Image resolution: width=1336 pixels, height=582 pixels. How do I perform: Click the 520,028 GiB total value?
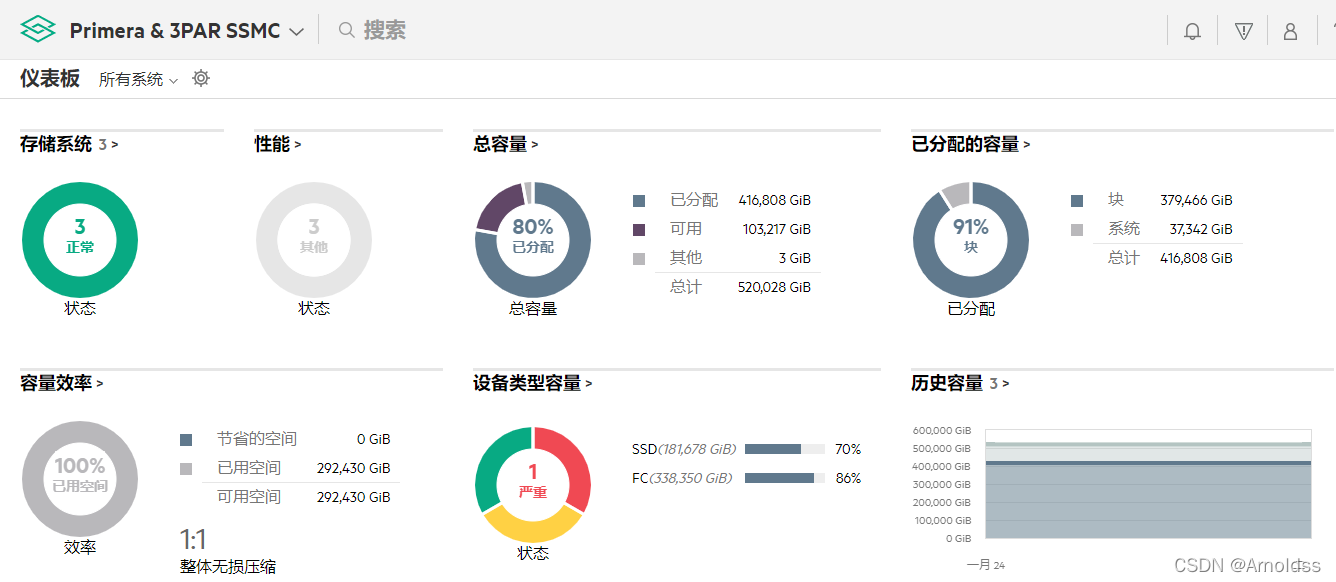pyautogui.click(x=775, y=287)
